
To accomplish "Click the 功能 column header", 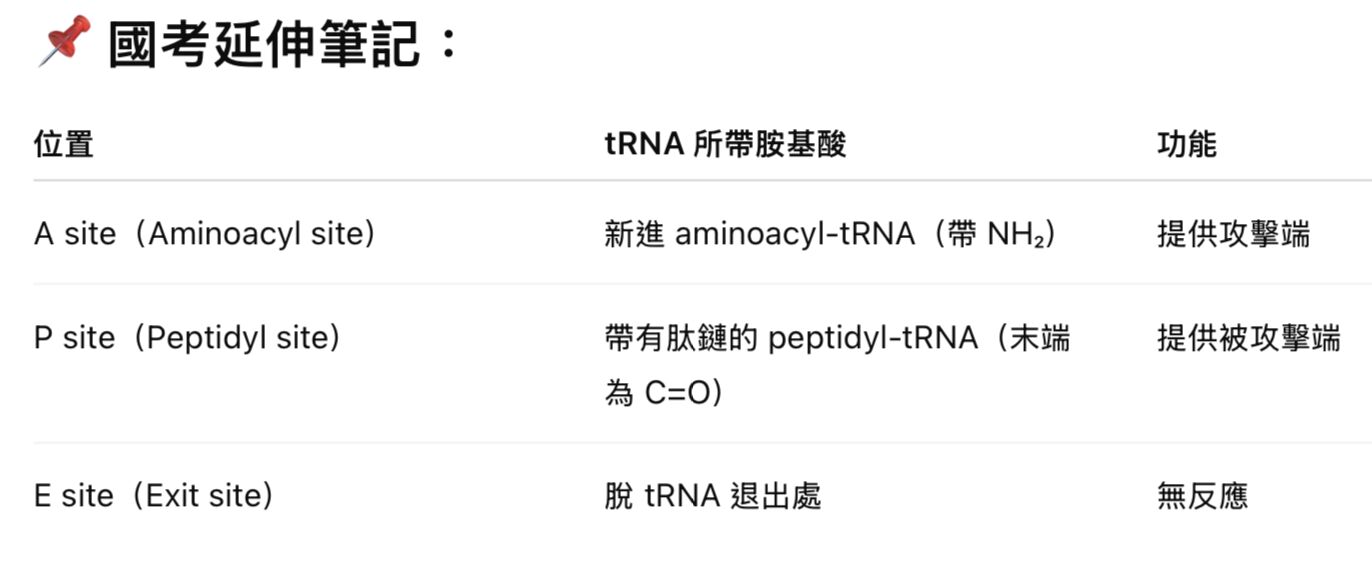I will click(x=1186, y=144).
